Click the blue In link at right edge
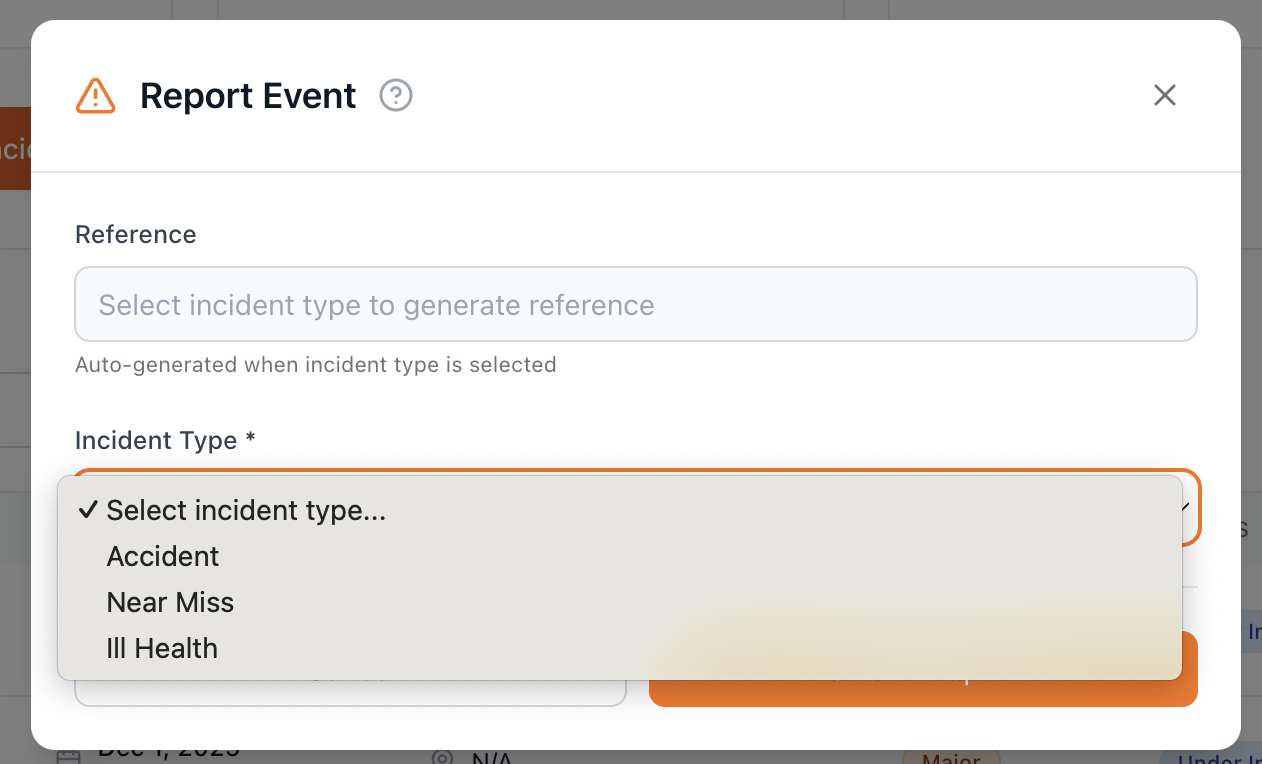The width and height of the screenshot is (1262, 764). (x=1253, y=631)
